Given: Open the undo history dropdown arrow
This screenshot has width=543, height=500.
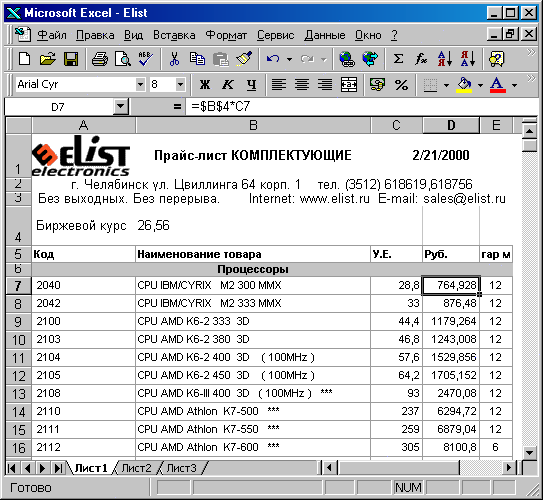Looking at the screenshot, I should pyautogui.click(x=289, y=59).
